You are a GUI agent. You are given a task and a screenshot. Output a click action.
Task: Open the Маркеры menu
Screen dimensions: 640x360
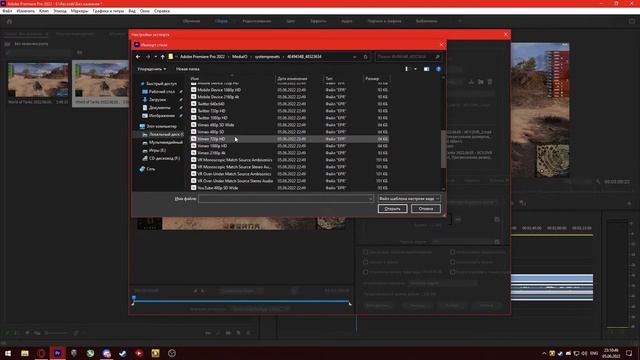pyautogui.click(x=80, y=11)
